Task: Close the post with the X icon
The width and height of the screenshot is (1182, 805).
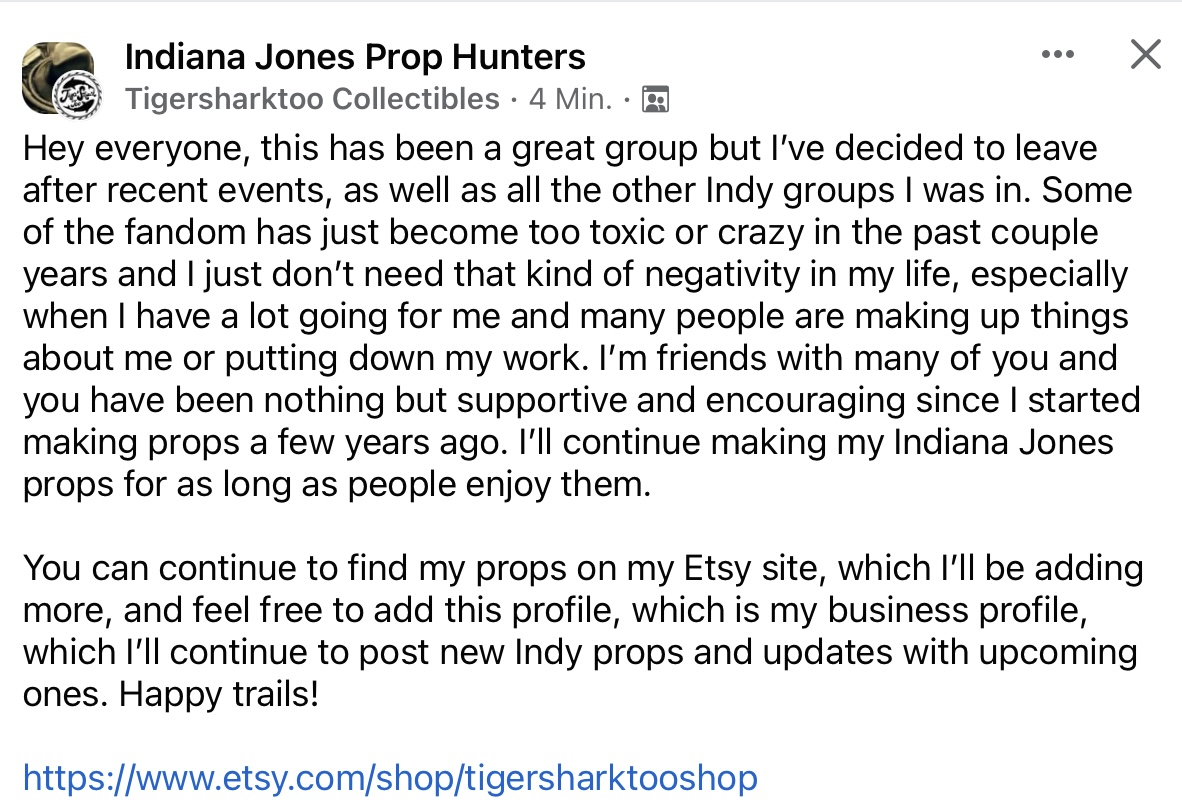Action: click(x=1145, y=55)
